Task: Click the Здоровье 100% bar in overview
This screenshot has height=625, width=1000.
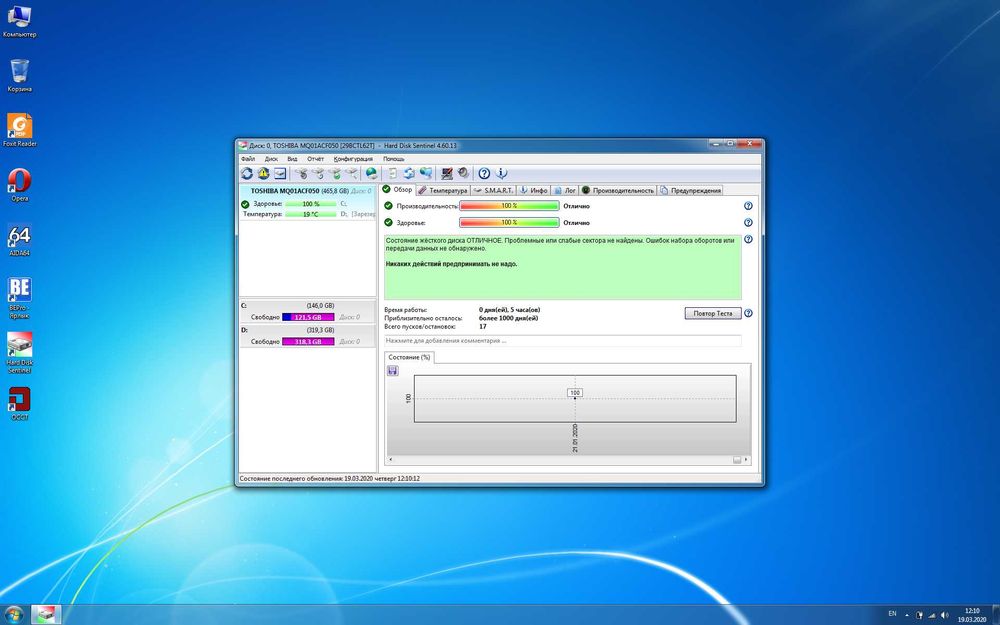Action: click(509, 223)
